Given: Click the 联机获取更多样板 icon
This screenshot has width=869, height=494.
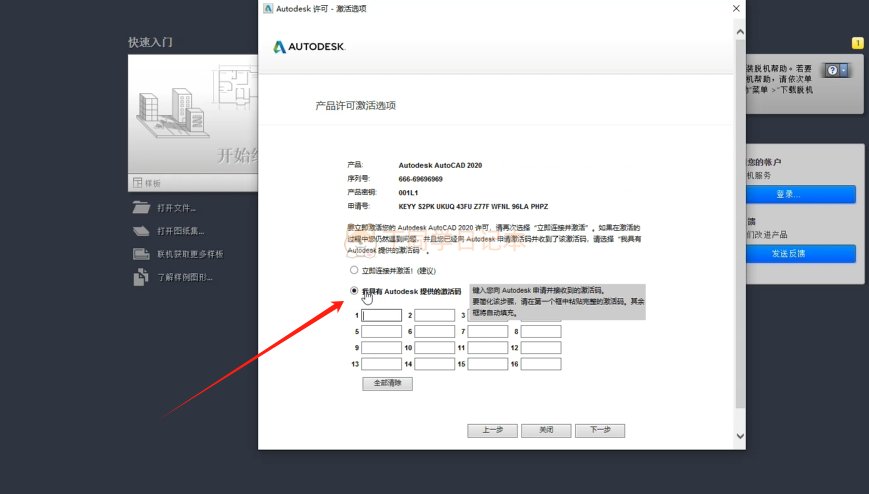Looking at the screenshot, I should 141,254.
